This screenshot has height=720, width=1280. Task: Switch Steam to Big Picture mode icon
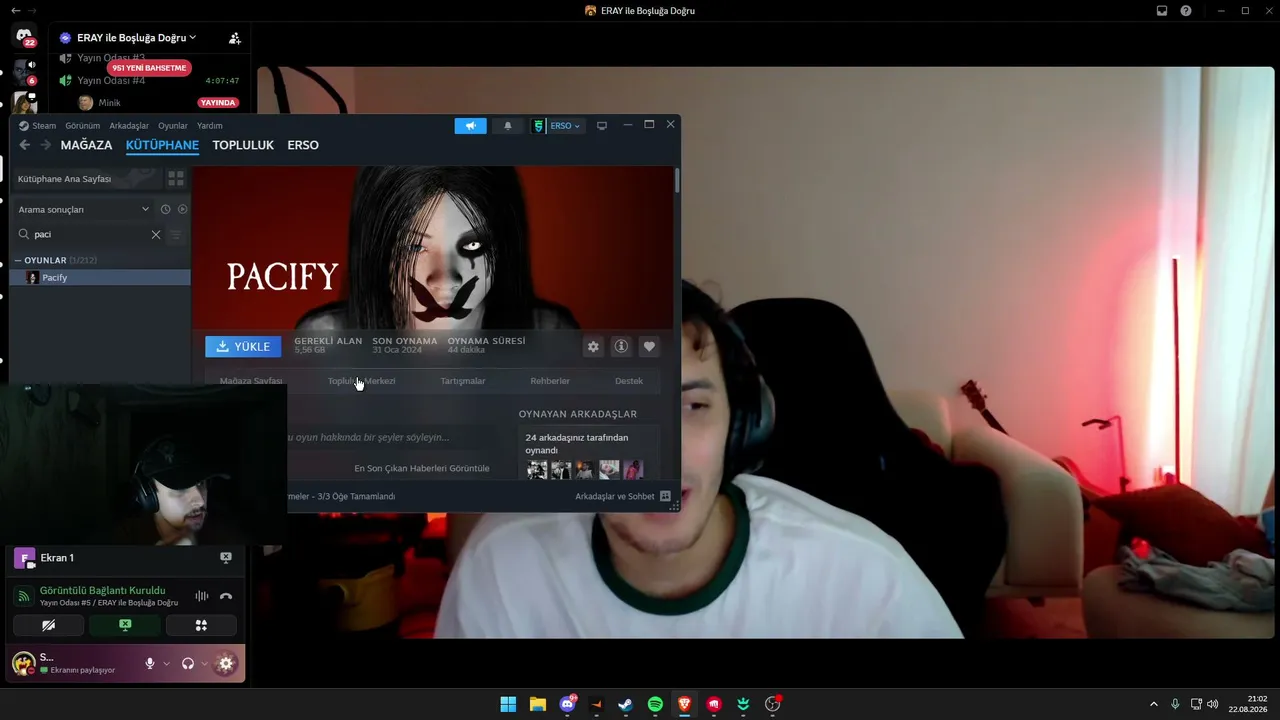point(602,126)
